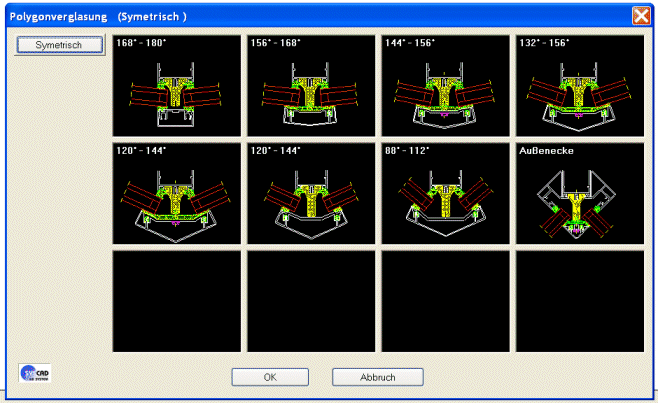Cancel using the Abbruch button
Screen dimensions: 658x403
pyautogui.click(x=378, y=377)
